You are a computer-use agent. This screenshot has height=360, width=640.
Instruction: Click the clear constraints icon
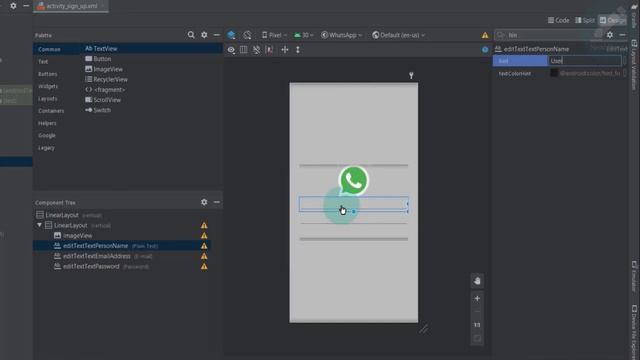[x=256, y=50]
